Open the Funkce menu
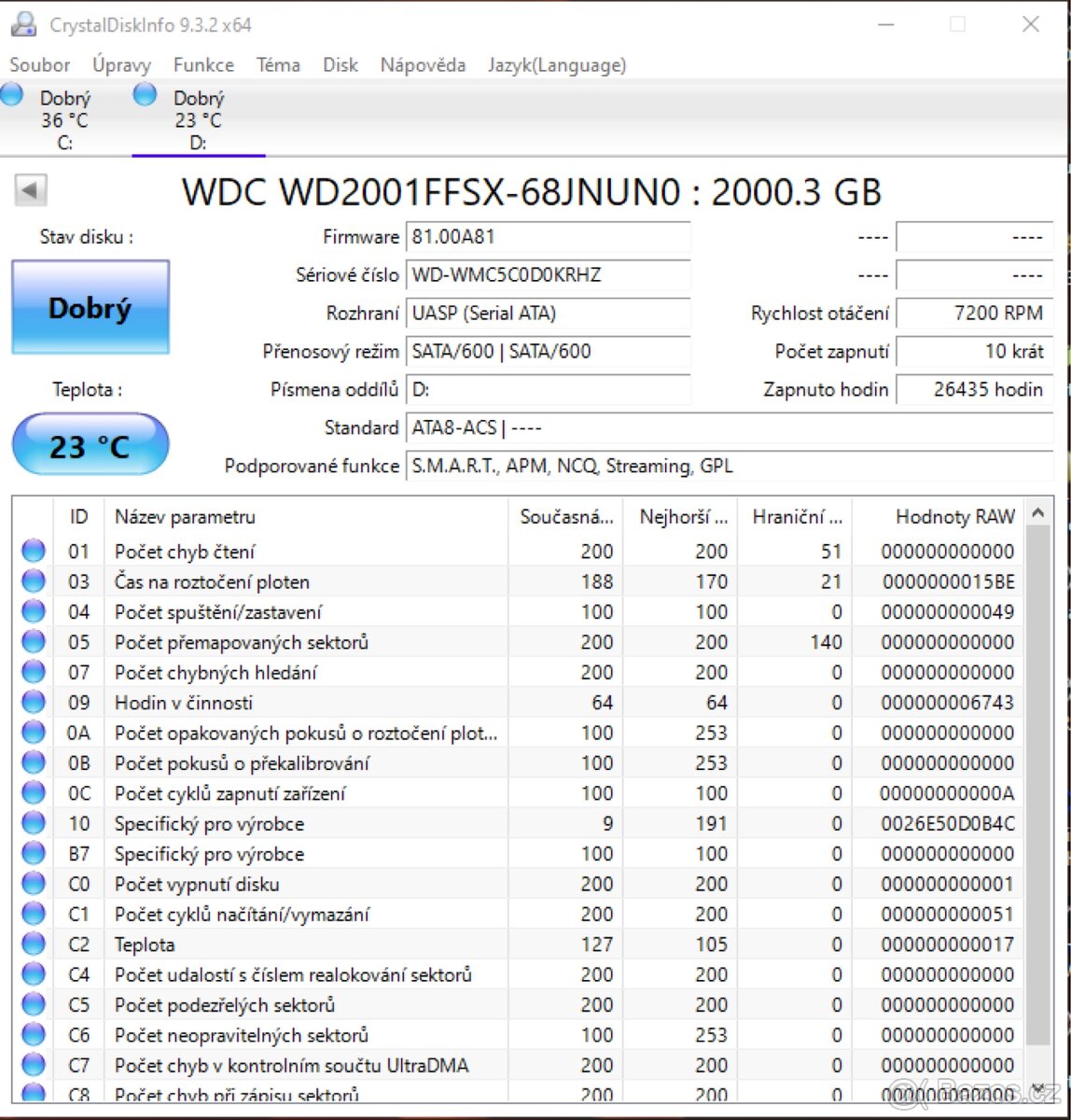Screen dimensions: 1071x1120 [x=203, y=64]
